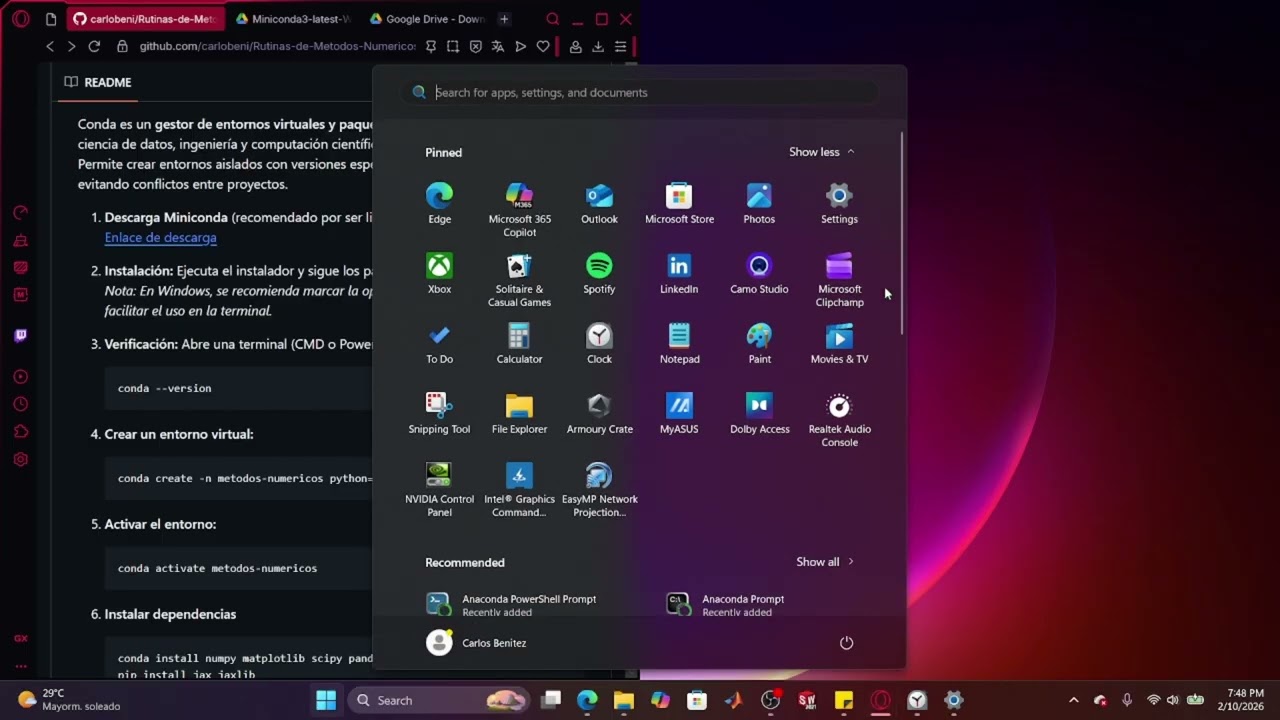Open the Carlos Benitez user account menu
1280x720 pixels.
pyautogui.click(x=477, y=643)
